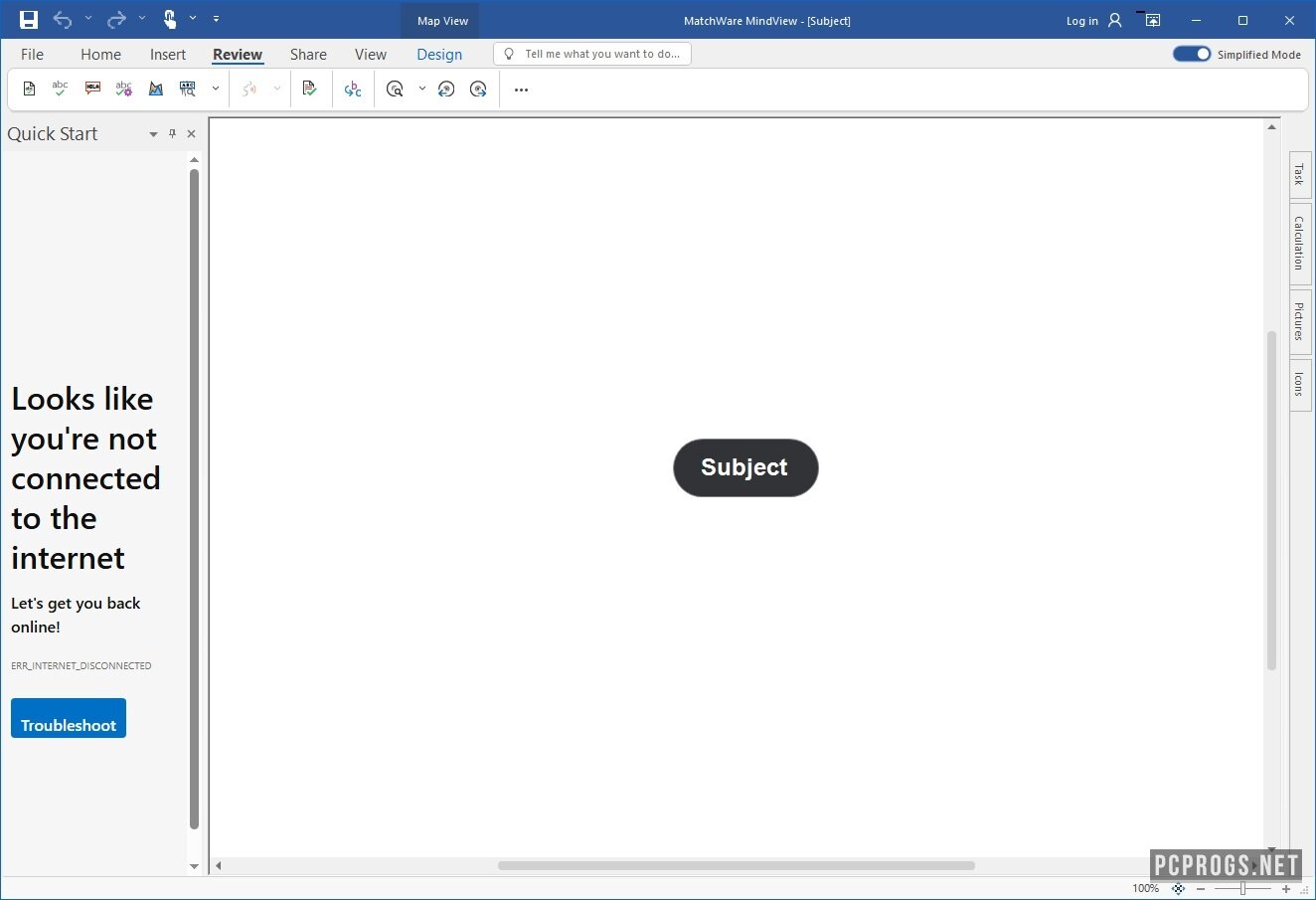Click canvas scroll-up arrow
Screen dimensions: 1316x900
[1271, 127]
